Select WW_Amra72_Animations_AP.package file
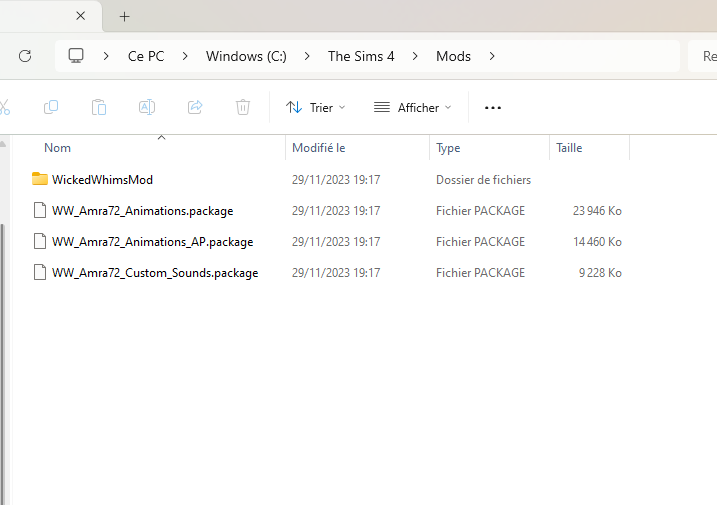Image resolution: width=717 pixels, height=505 pixels. point(153,242)
